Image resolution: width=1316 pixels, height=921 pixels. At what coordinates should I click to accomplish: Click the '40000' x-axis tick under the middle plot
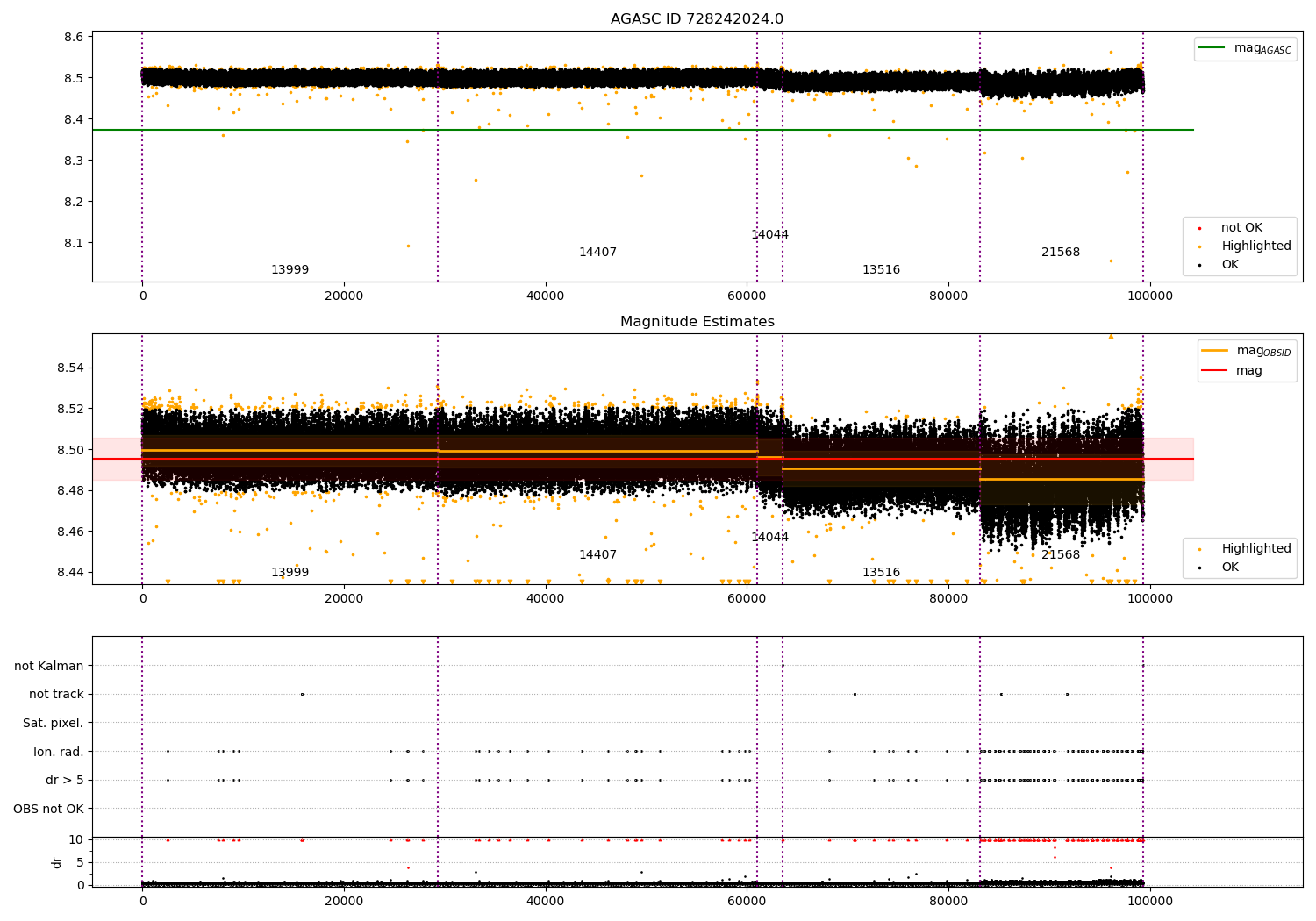[x=545, y=599]
